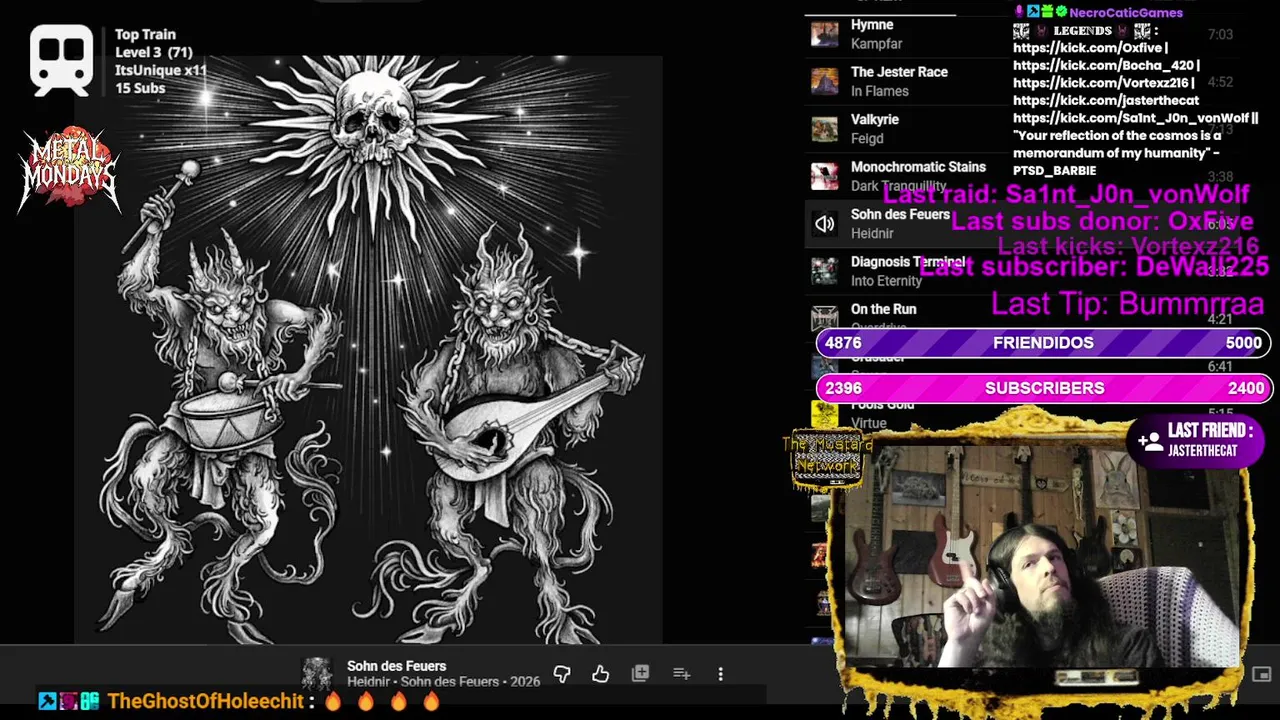Screen dimensions: 1280x720
Task: Open artist 'In Flames' in the queue
Action: pyautogui.click(x=880, y=91)
